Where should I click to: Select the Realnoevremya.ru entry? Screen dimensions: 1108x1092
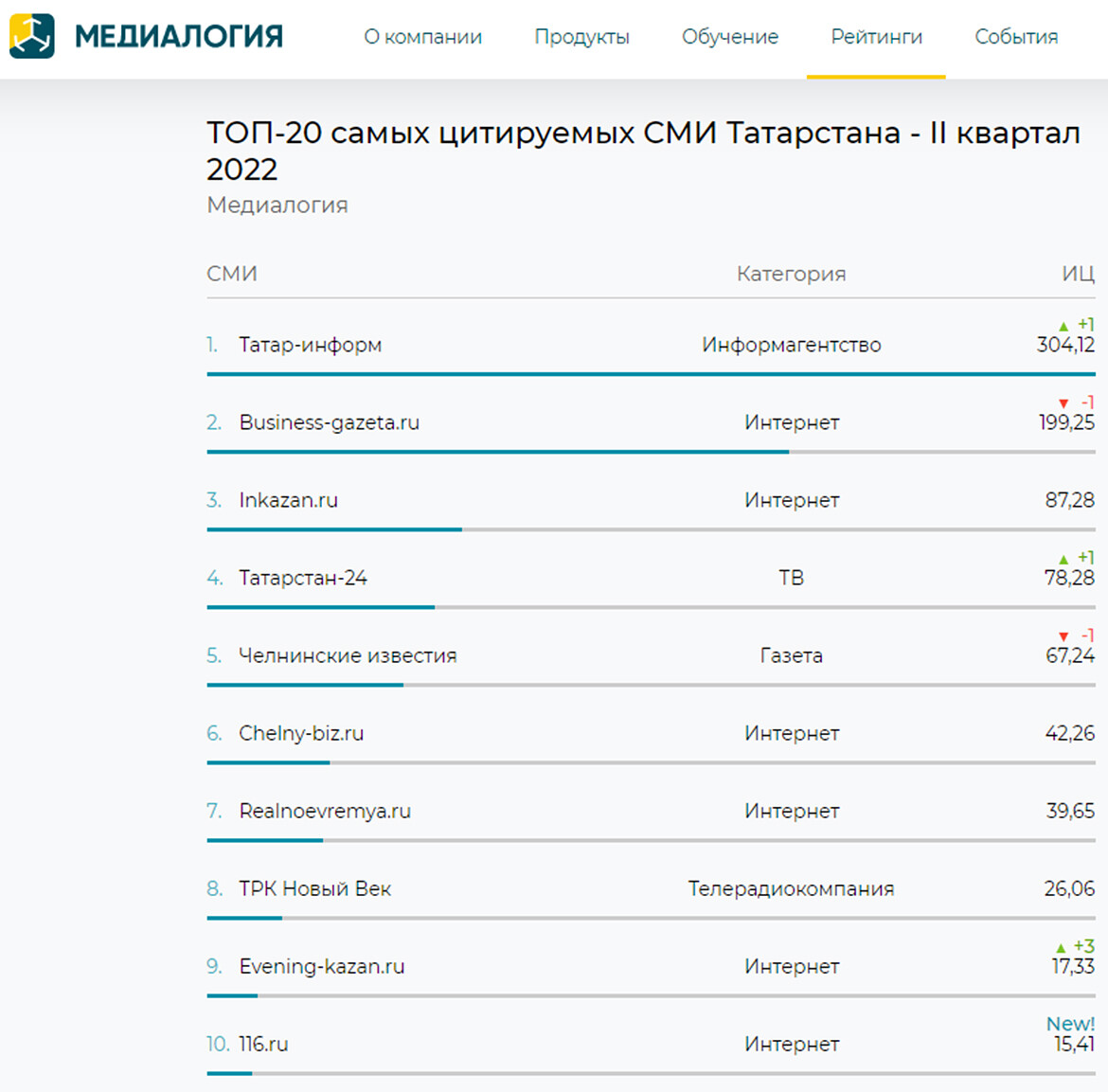(x=325, y=811)
